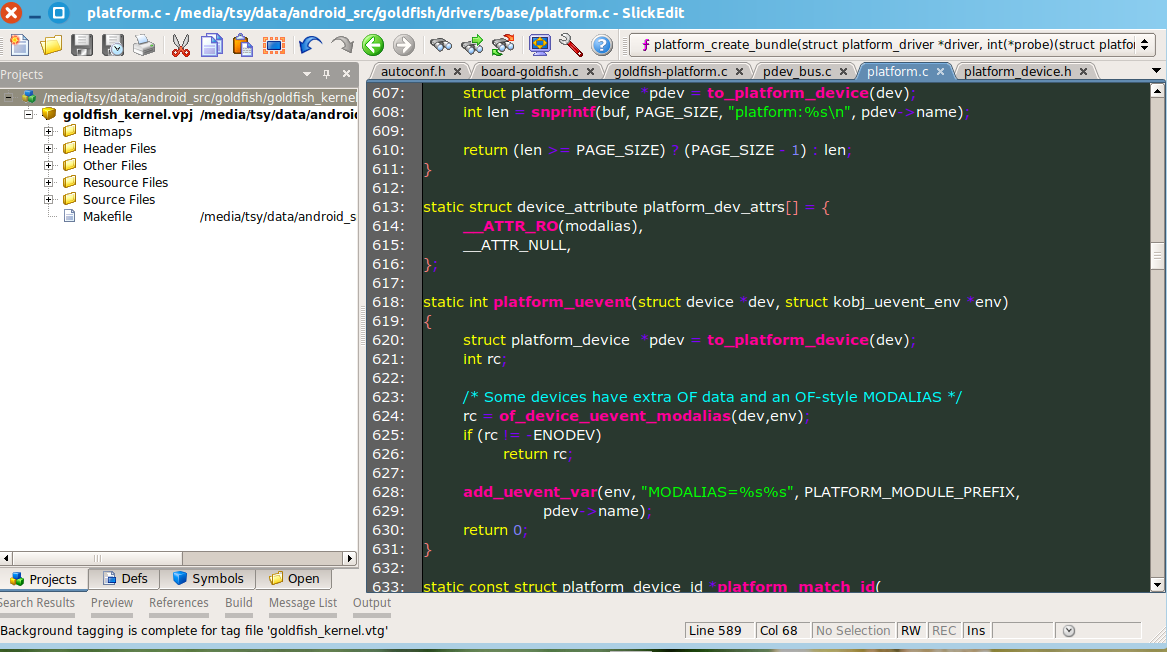Show the Preview panel
Image resolution: width=1167 pixels, height=652 pixels.
click(112, 603)
